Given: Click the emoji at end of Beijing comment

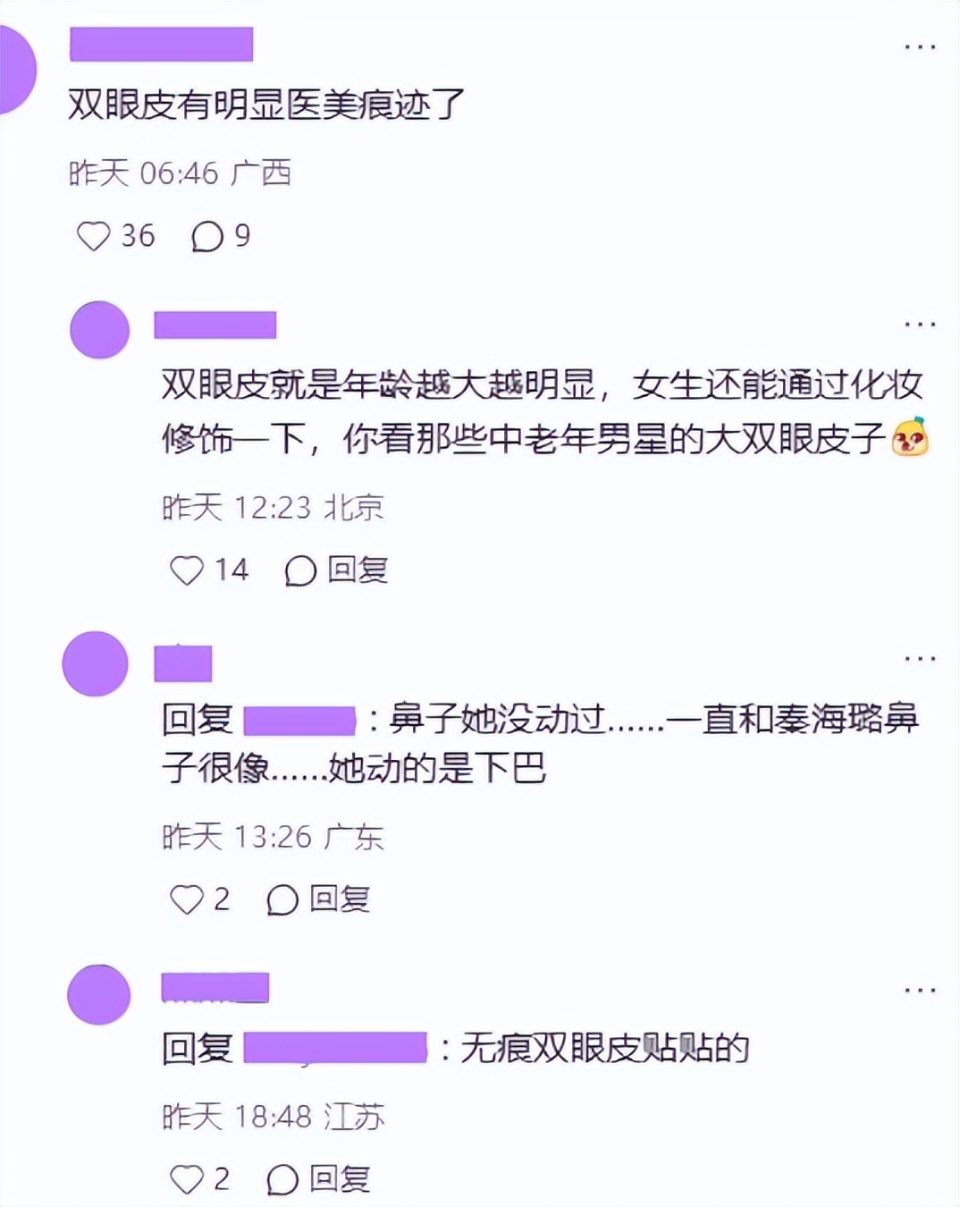Looking at the screenshot, I should [910, 438].
